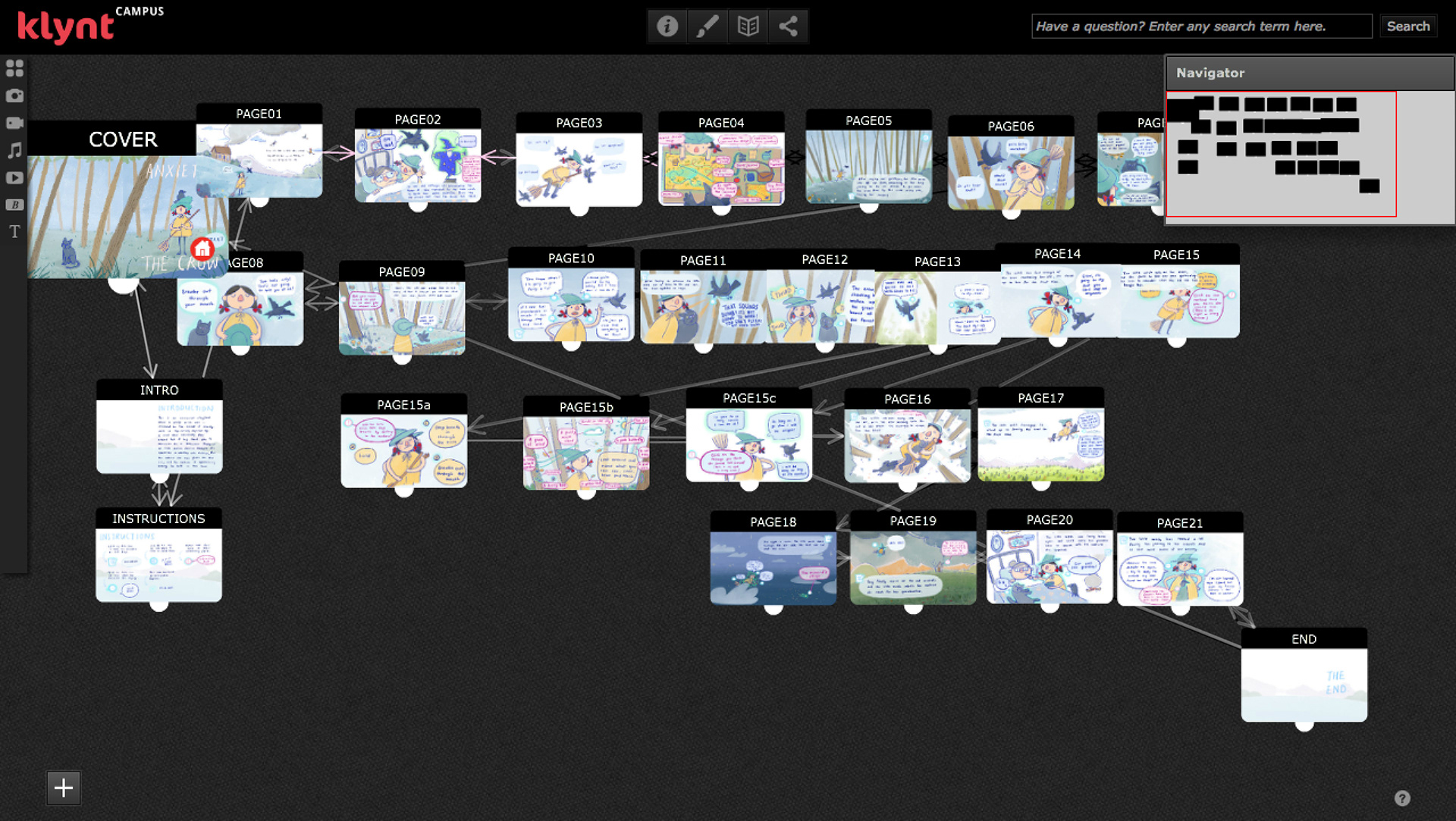Select the PAGE10 sequence thumbnail
The image size is (1456, 821).
coord(571,304)
